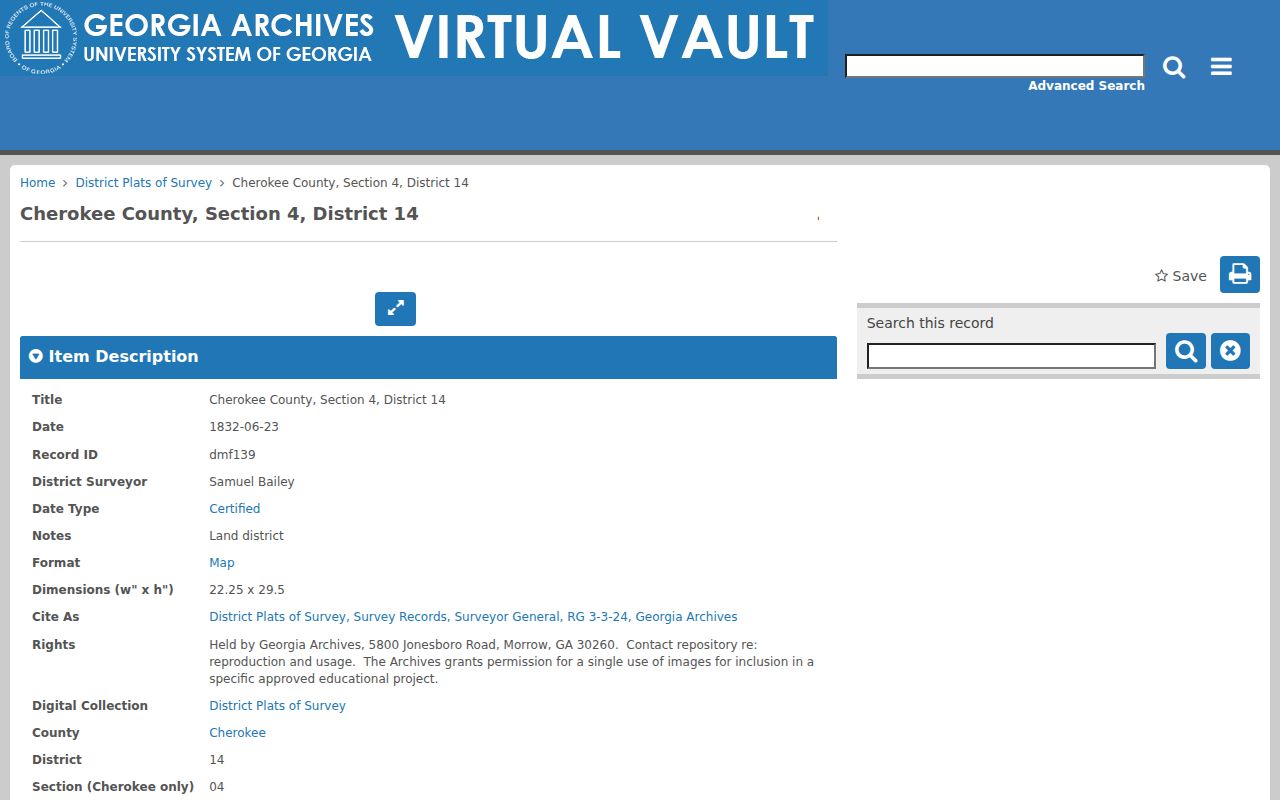
Task: Click the Section value 04
Action: 217,787
